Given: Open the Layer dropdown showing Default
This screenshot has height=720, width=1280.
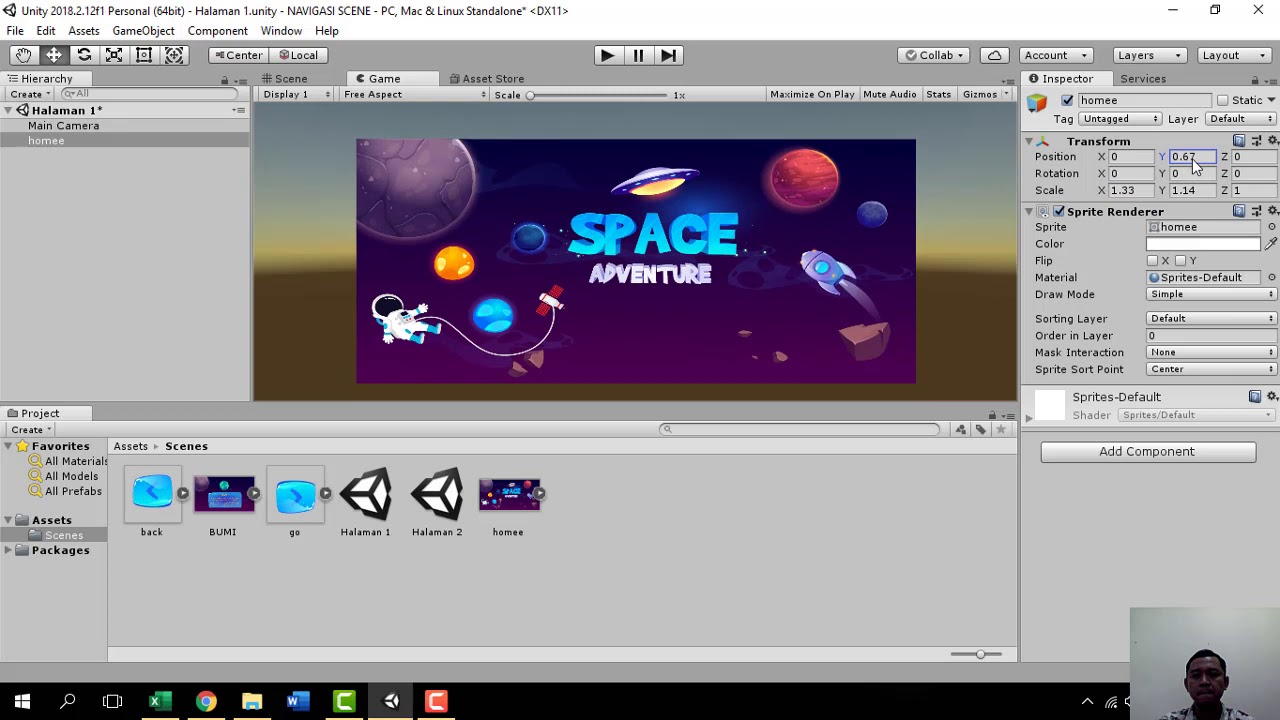Looking at the screenshot, I should click(x=1241, y=119).
